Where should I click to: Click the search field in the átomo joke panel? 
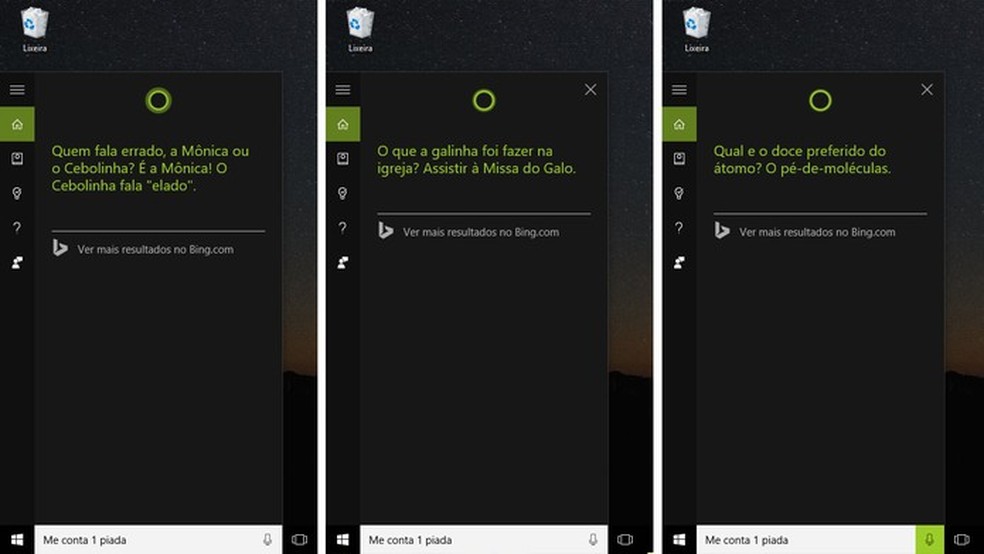point(806,540)
